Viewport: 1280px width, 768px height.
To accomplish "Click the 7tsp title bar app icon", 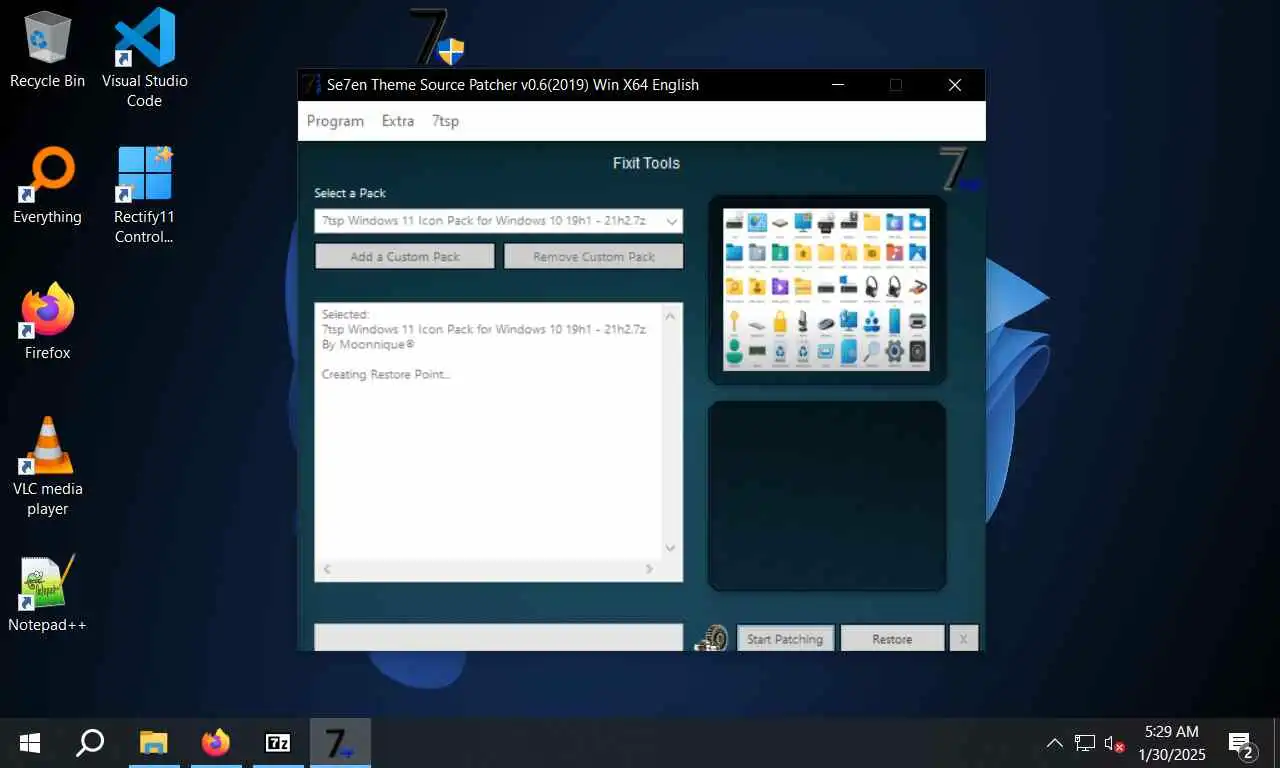I will (311, 85).
